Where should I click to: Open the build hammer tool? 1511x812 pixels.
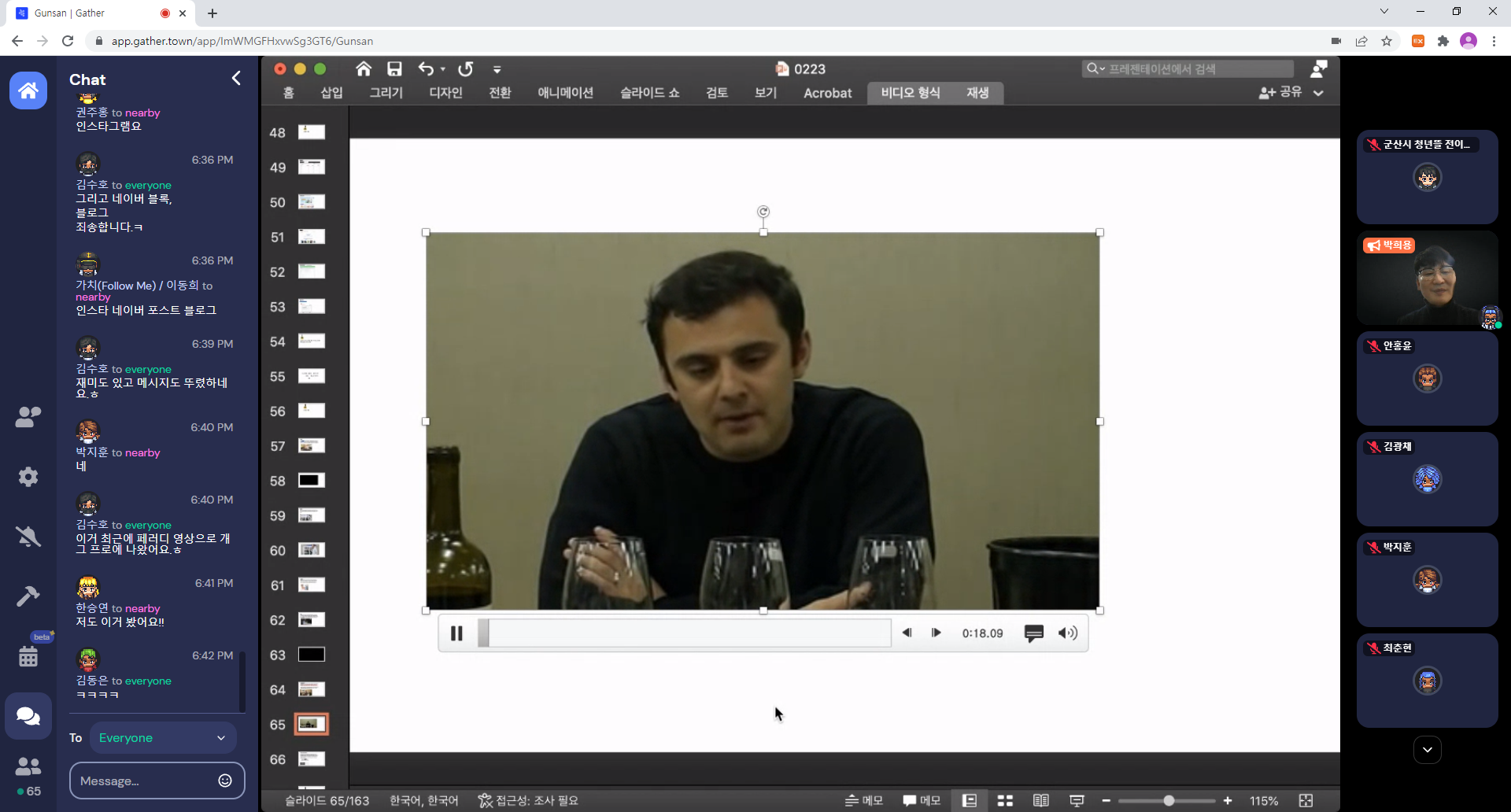tap(28, 596)
